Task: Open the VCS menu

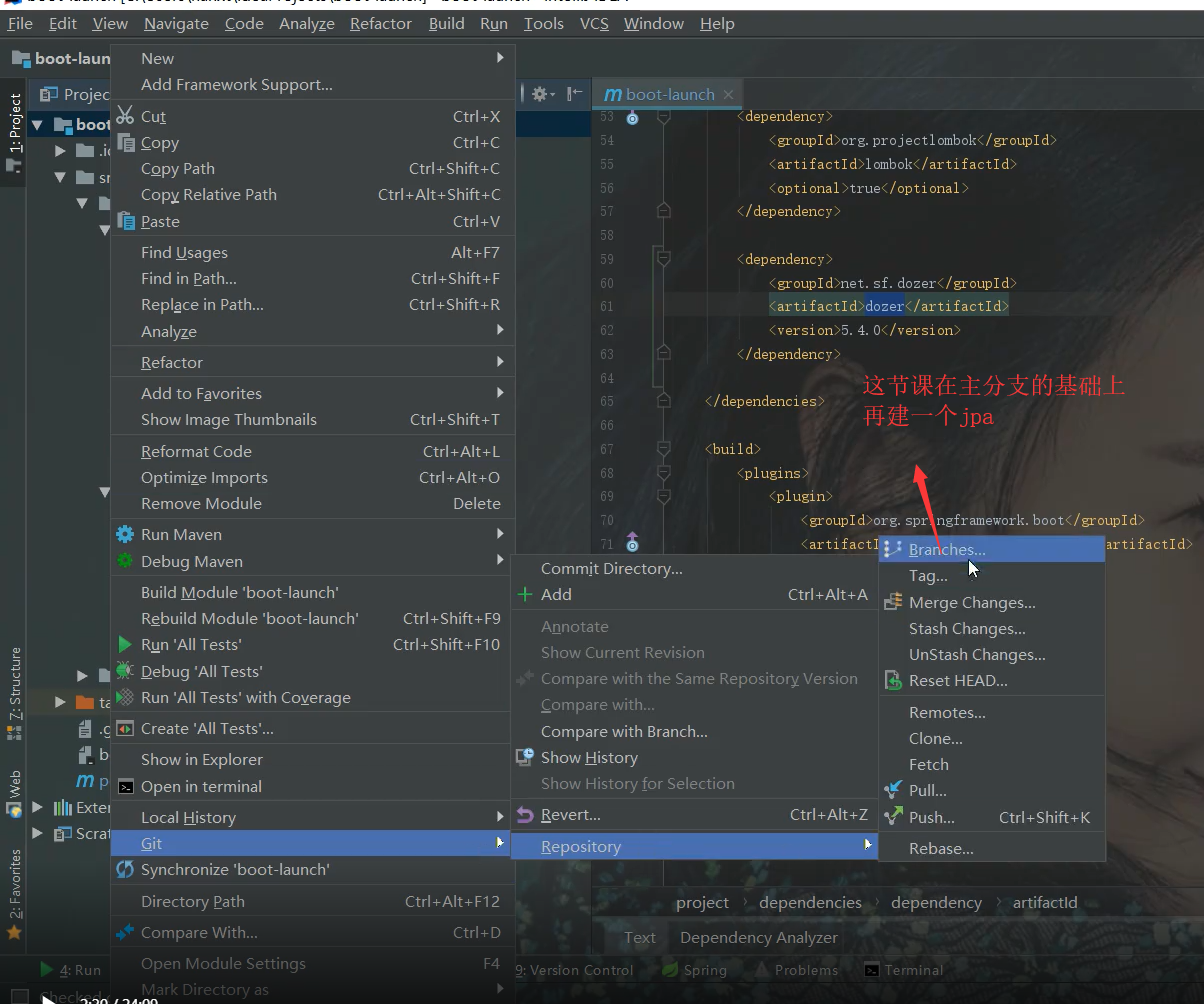Action: pyautogui.click(x=594, y=23)
